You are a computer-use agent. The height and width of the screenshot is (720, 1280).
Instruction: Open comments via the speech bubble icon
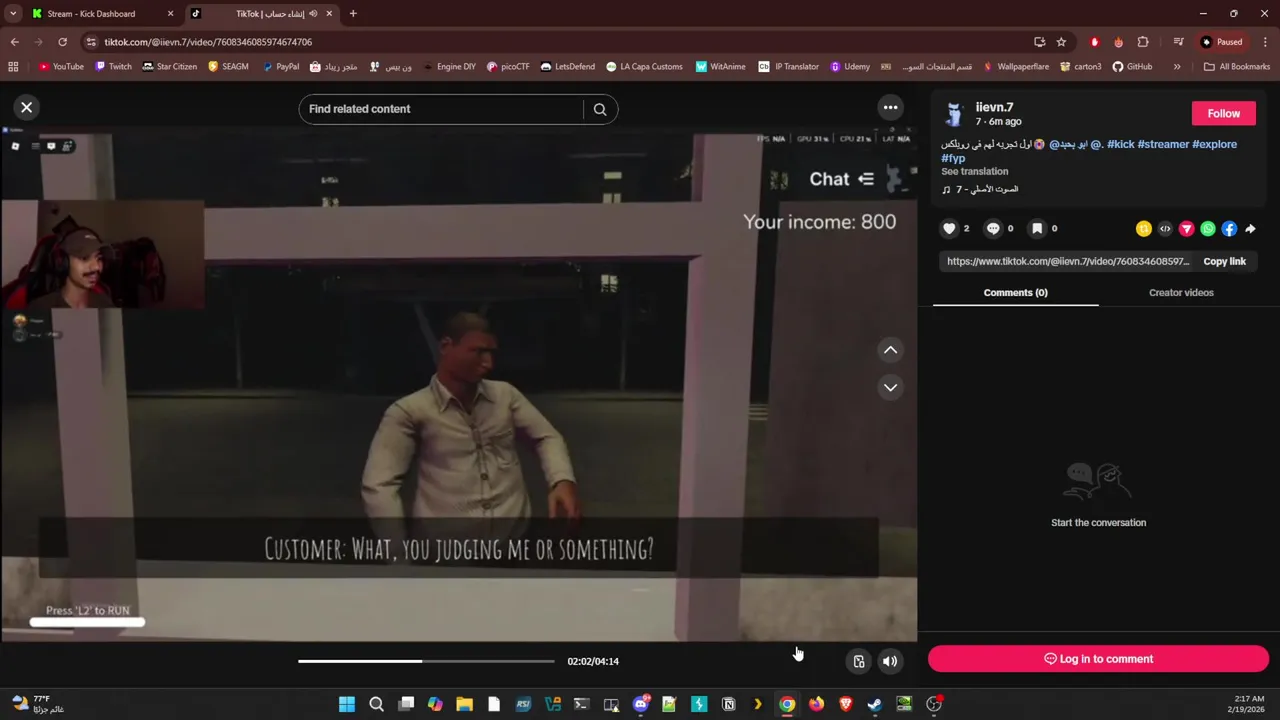click(993, 229)
